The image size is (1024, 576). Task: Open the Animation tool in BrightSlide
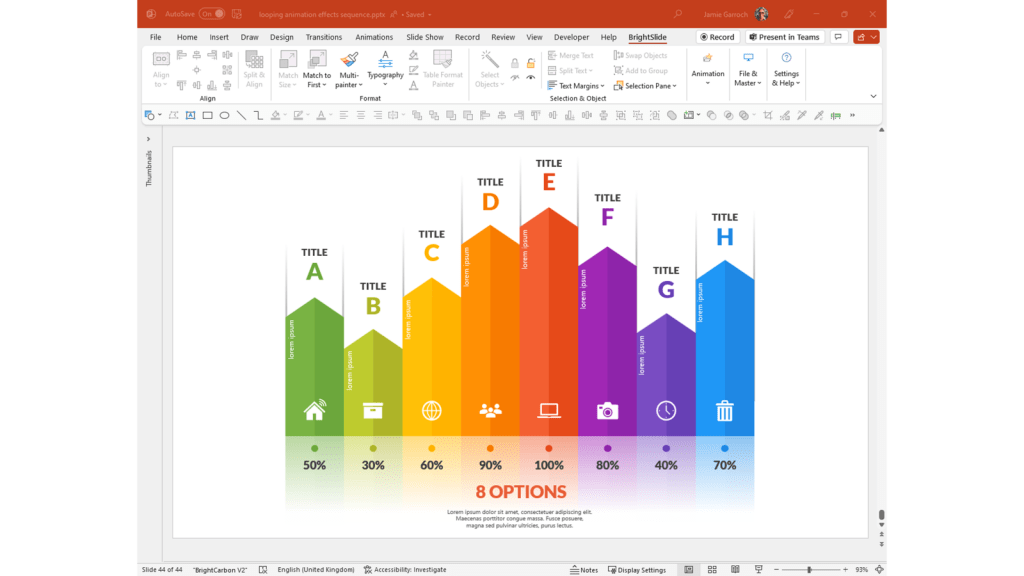707,70
